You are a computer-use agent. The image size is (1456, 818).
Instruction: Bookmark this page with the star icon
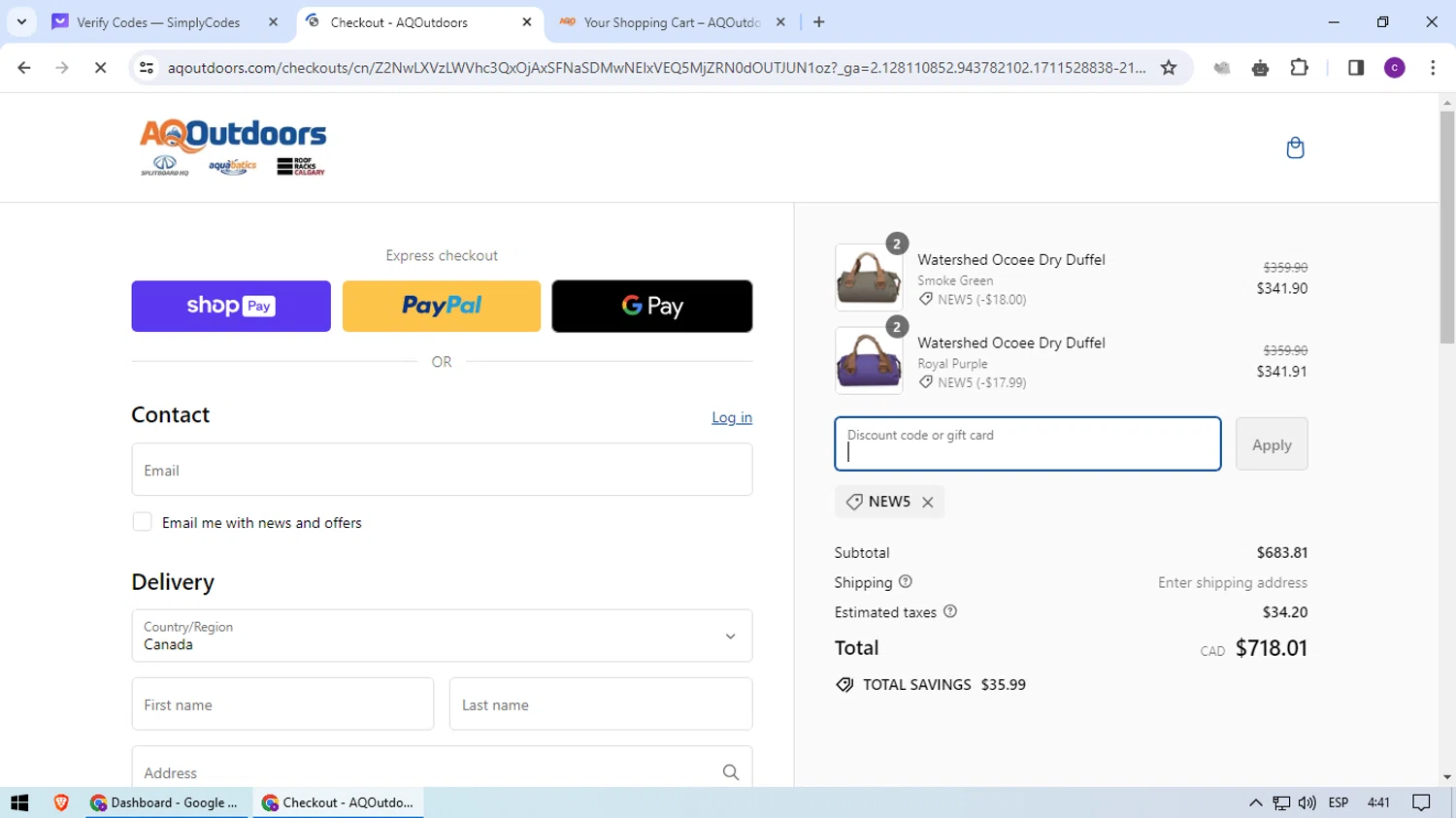(1169, 67)
